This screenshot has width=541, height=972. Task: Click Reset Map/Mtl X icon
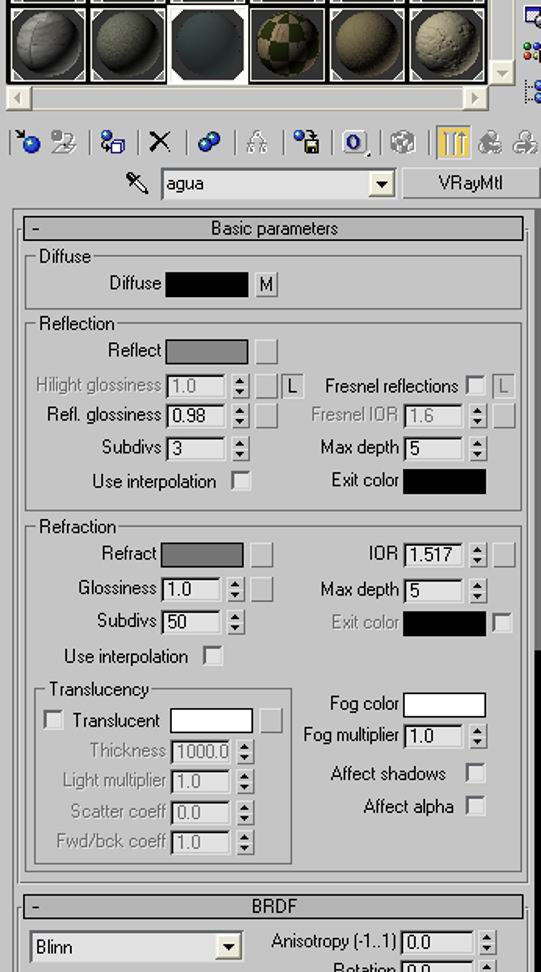[160, 142]
